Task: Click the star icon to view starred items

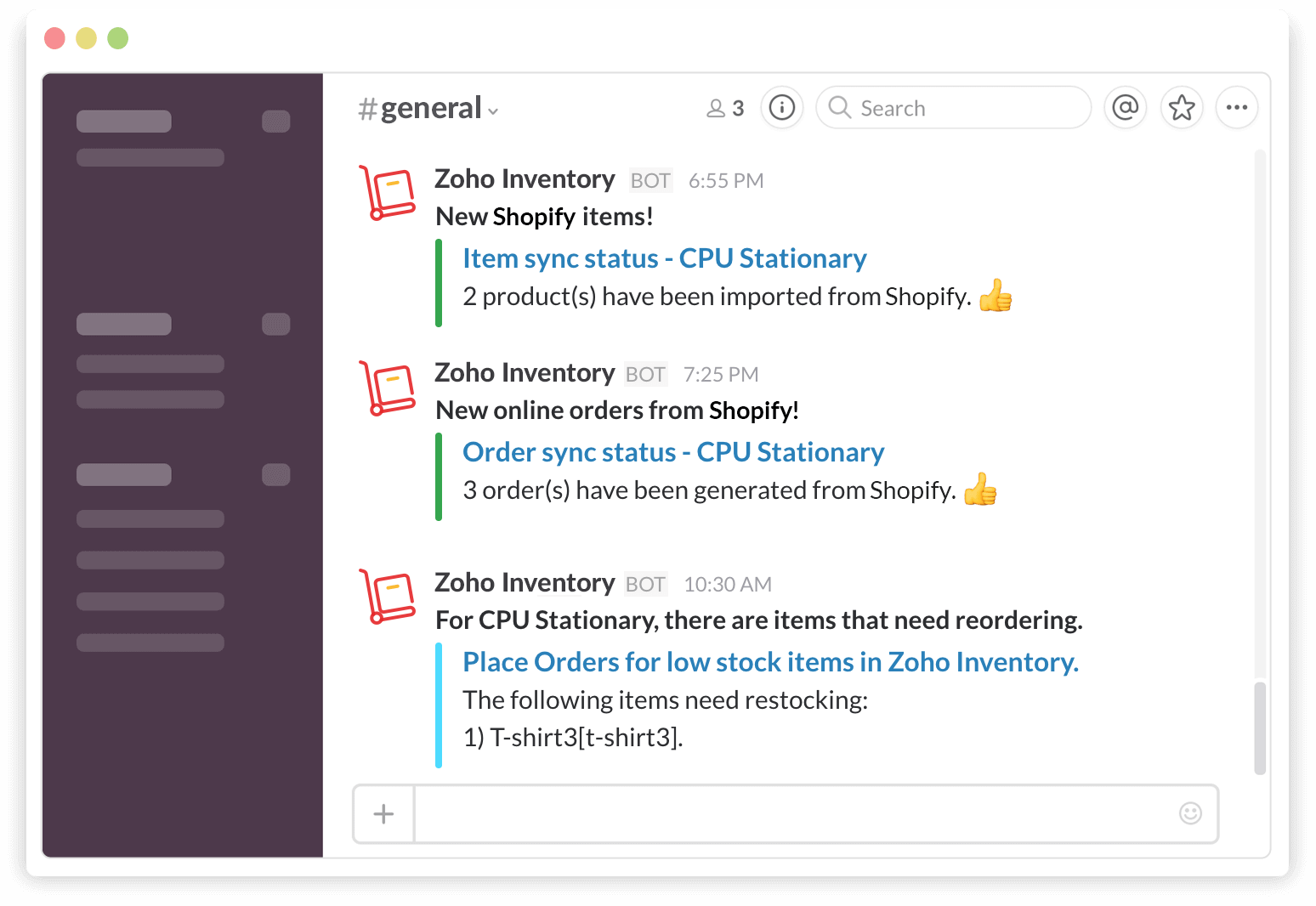Action: 1182,107
